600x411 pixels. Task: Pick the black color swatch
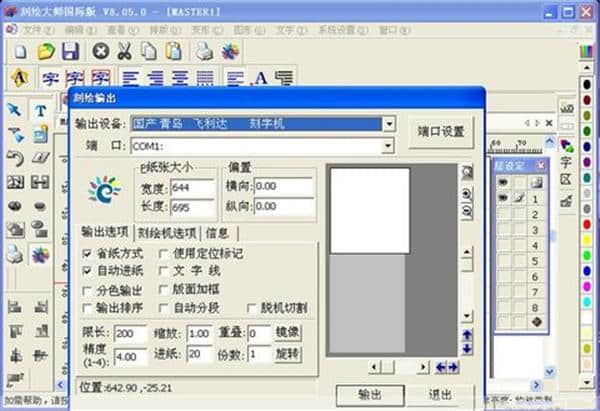pyautogui.click(x=587, y=84)
